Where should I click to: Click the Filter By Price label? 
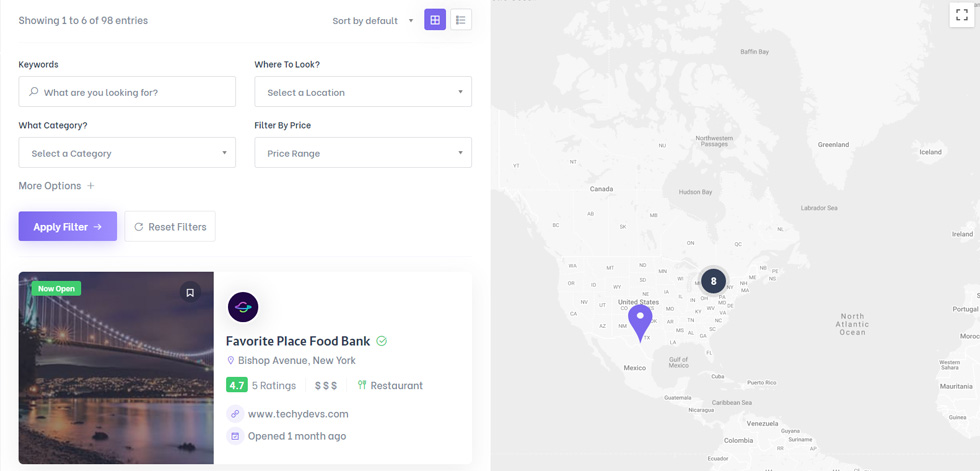click(x=282, y=125)
